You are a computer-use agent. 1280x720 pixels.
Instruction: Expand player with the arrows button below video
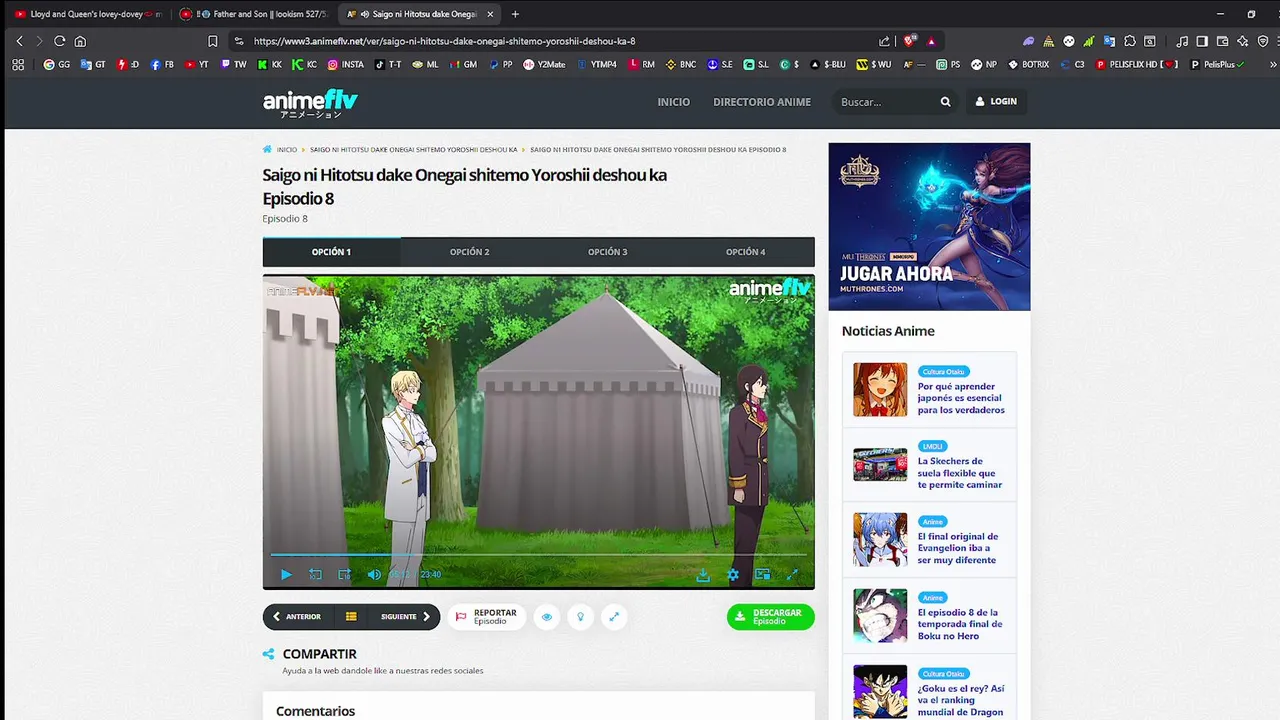pos(614,617)
